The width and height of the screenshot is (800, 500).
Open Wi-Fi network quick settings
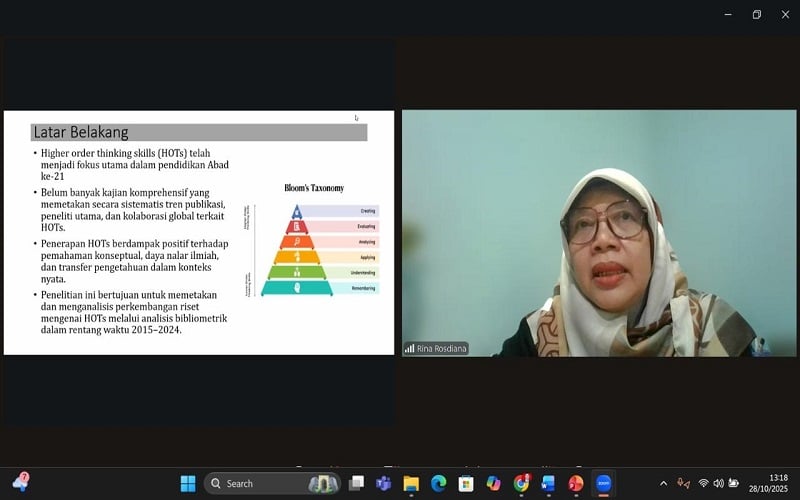[703, 484]
